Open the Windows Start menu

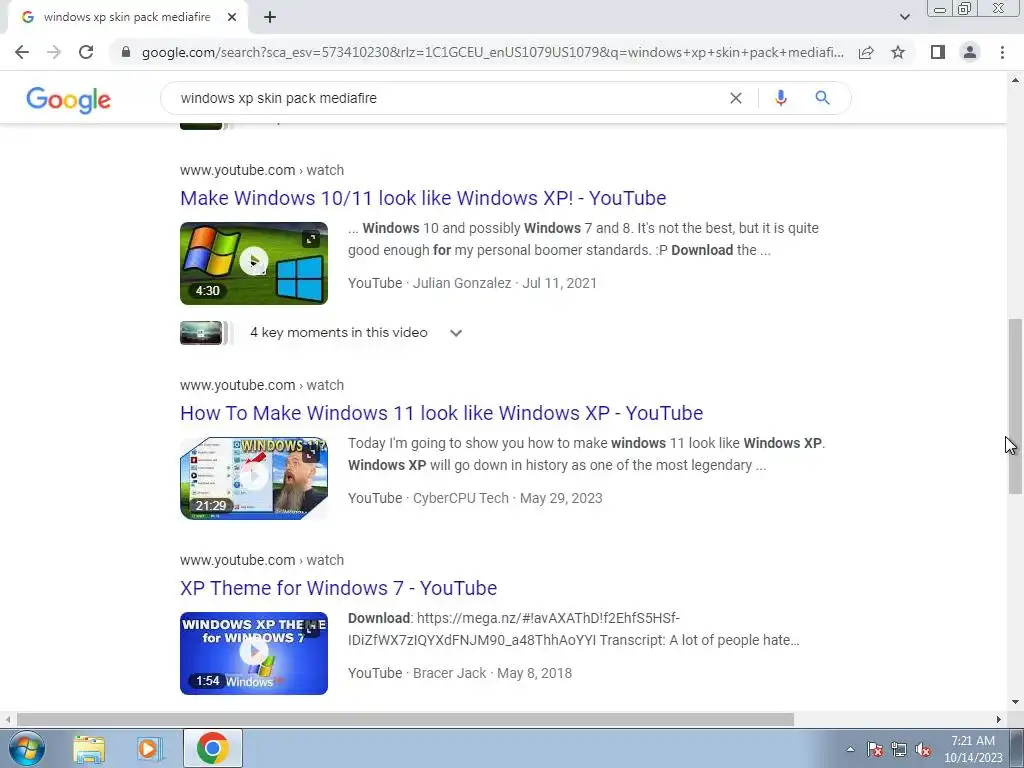pos(27,748)
